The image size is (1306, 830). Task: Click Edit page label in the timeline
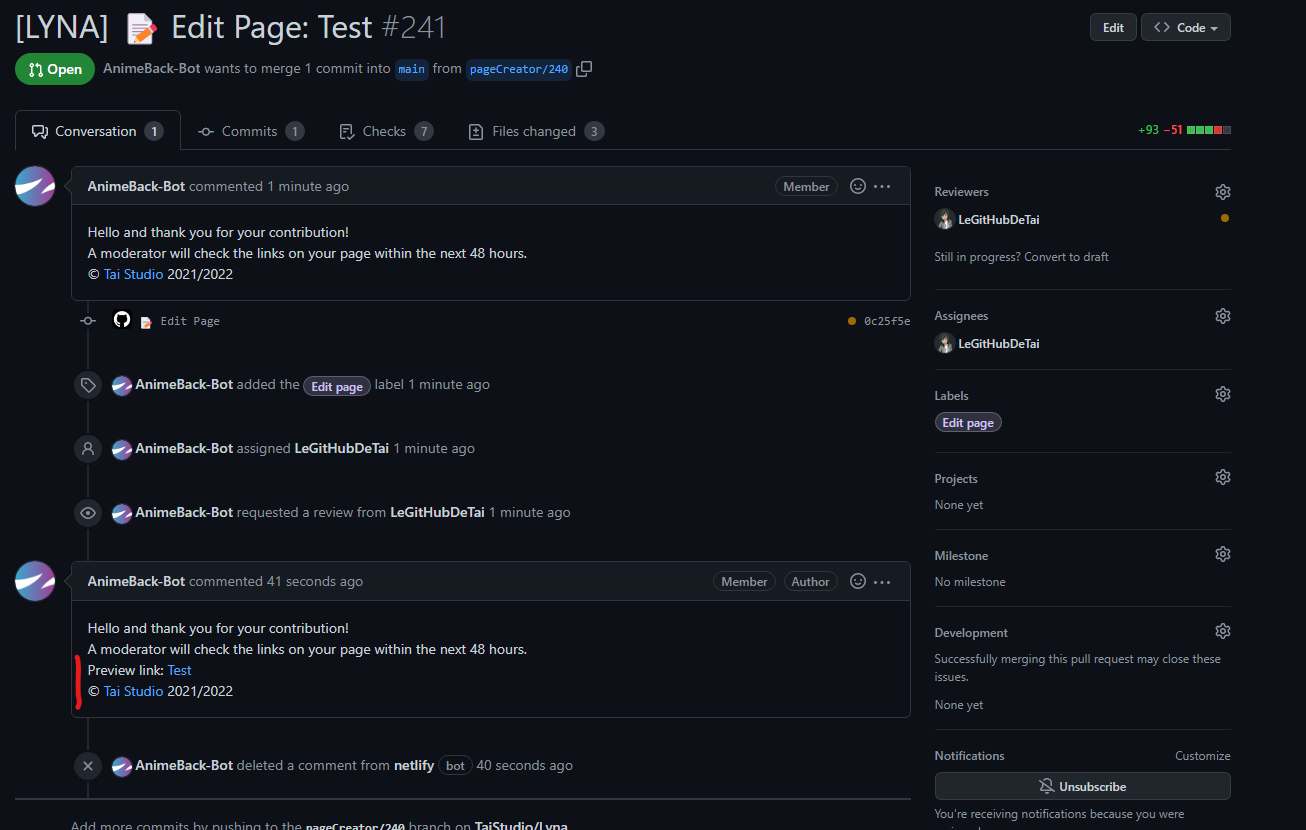[x=337, y=386]
